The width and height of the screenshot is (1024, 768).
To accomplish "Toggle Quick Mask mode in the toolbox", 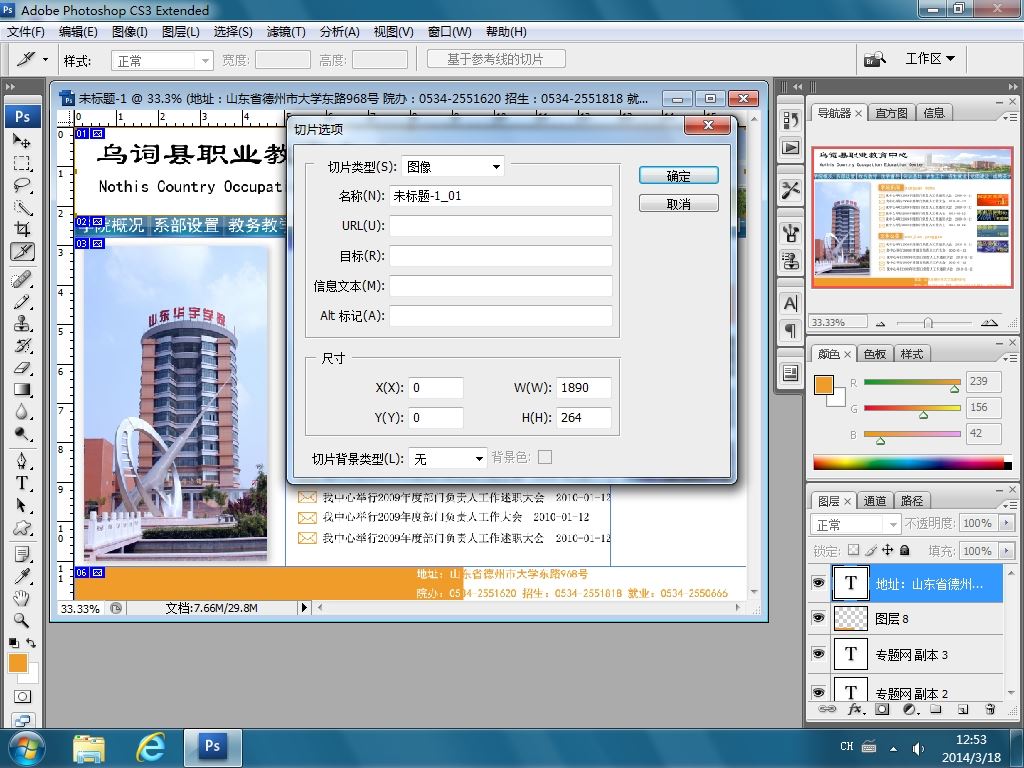I will pos(22,697).
